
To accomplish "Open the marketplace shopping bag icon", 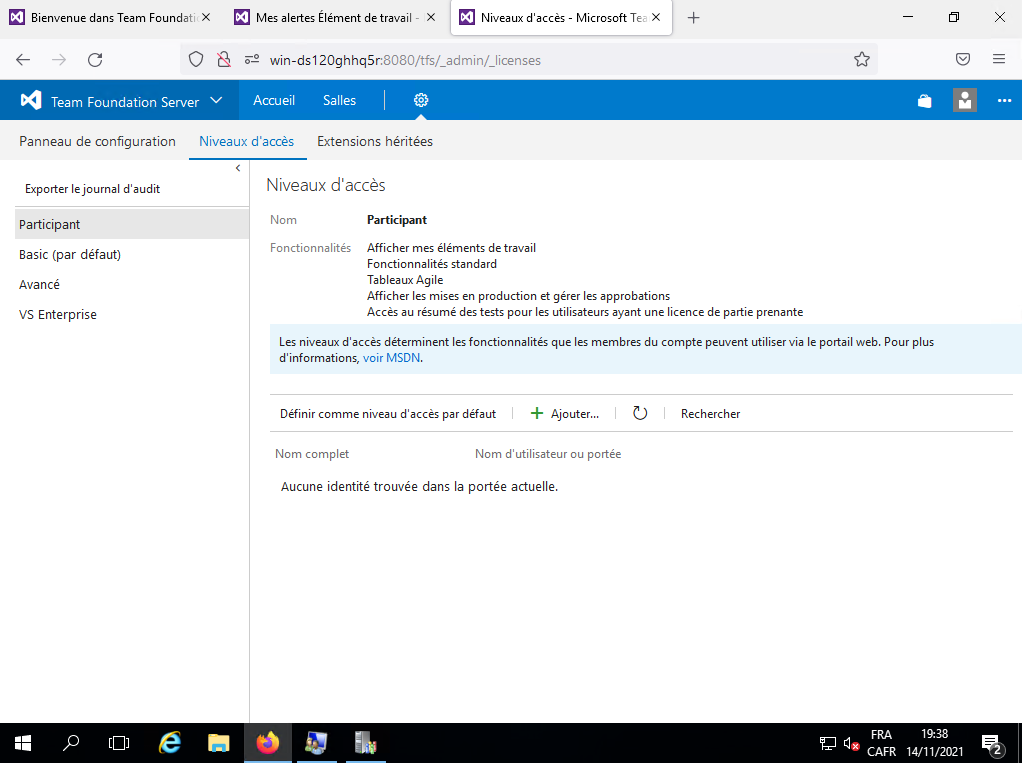I will [x=924, y=101].
